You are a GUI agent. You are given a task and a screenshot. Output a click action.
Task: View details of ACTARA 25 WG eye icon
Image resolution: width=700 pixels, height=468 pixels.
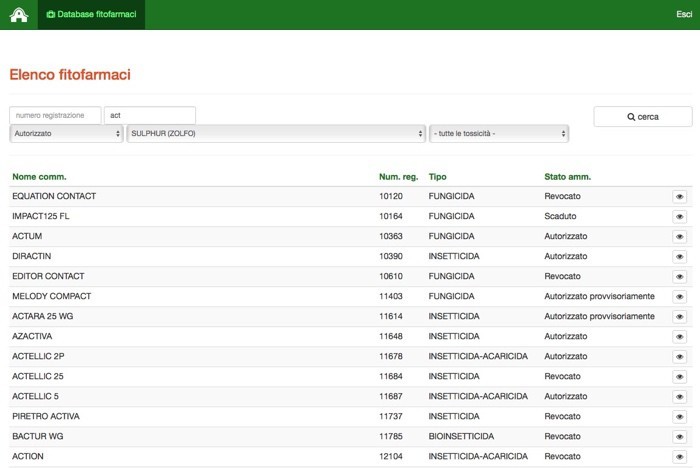[x=679, y=317]
